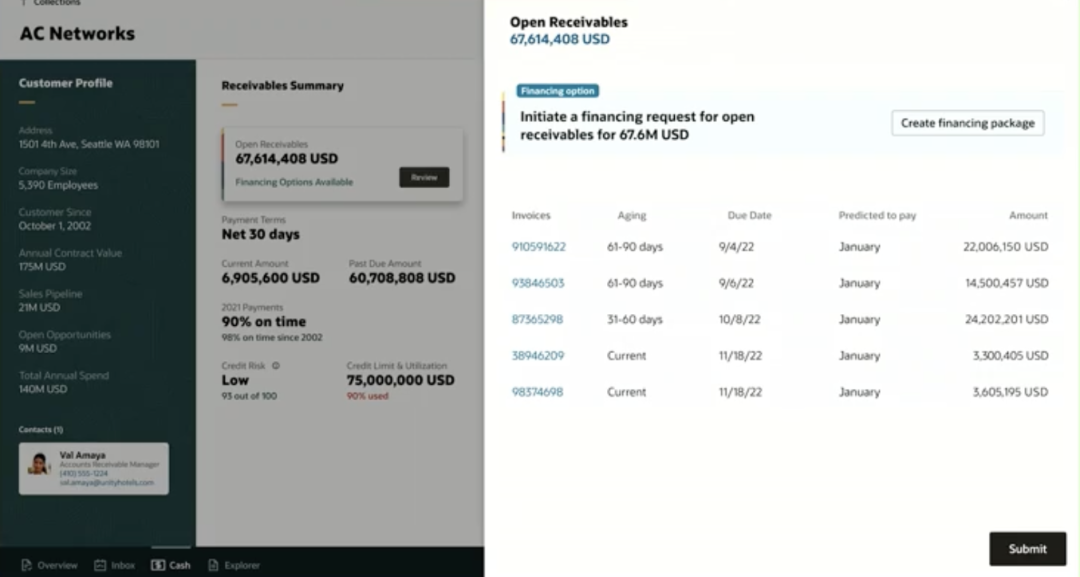This screenshot has width=1080, height=577.
Task: Click the Credit Risk info icon
Action: pos(276,366)
